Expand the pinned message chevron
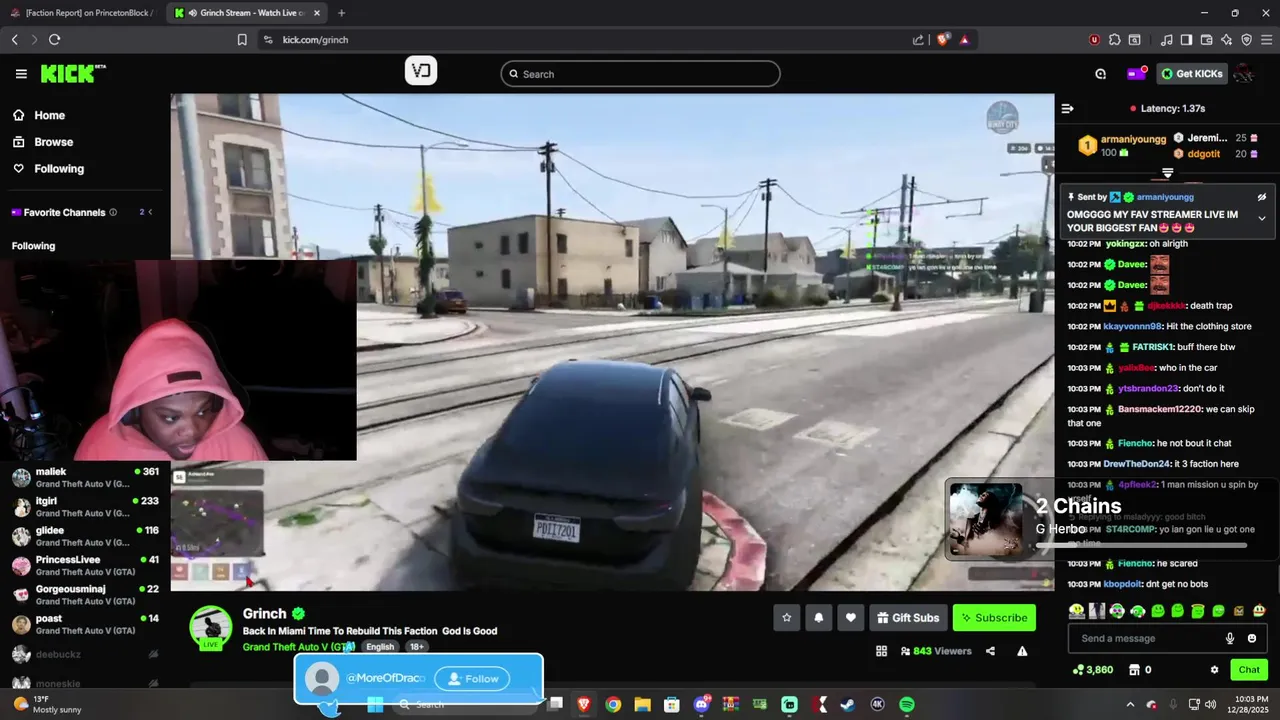The height and width of the screenshot is (720, 1280). pyautogui.click(x=1262, y=218)
